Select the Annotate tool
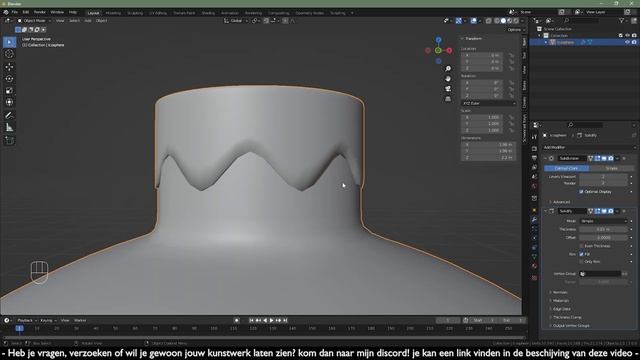Image resolution: width=640 pixels, height=360 pixels. click(x=9, y=116)
